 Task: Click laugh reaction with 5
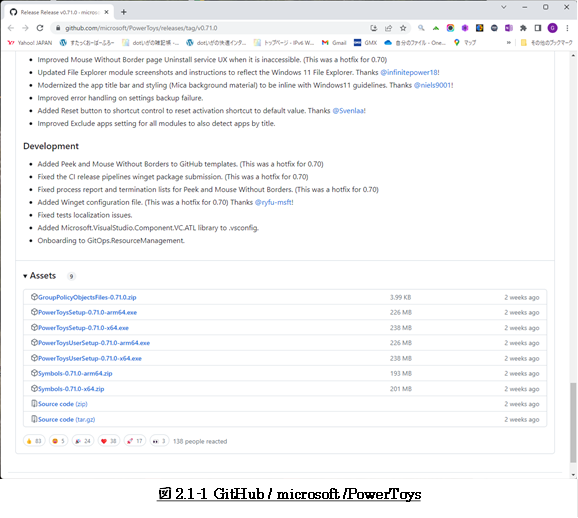click(x=59, y=441)
